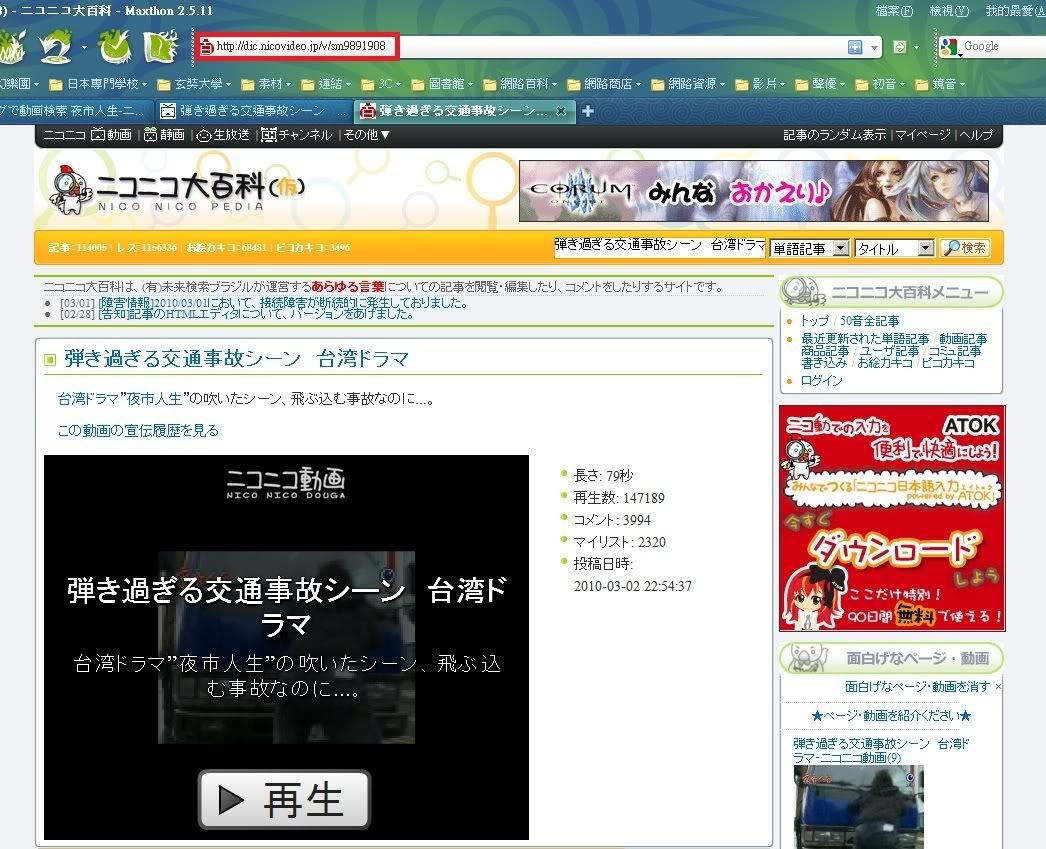
Task: Click the green book toolbar icon
Action: (161, 47)
